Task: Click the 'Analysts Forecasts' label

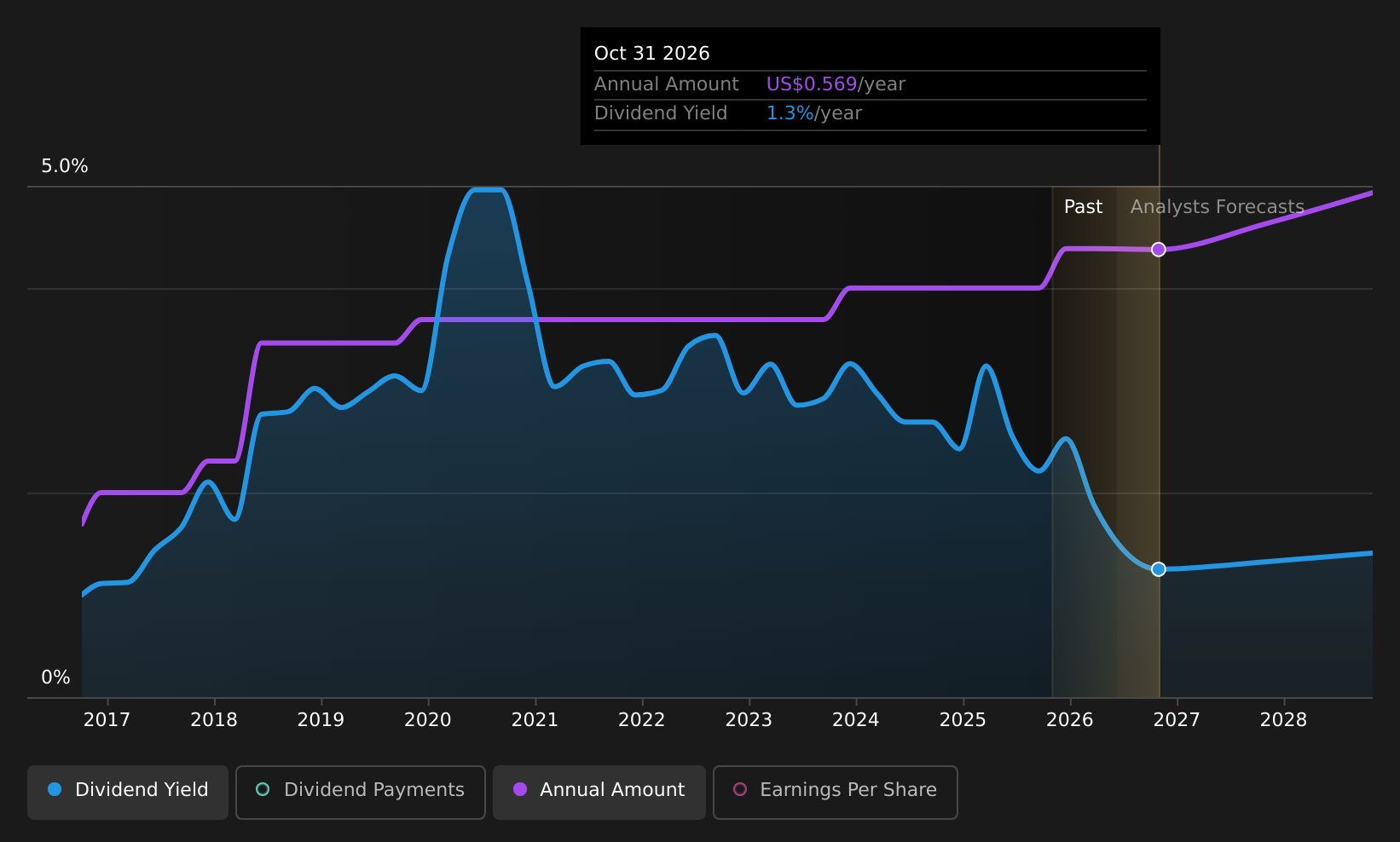Action: coord(1218,207)
